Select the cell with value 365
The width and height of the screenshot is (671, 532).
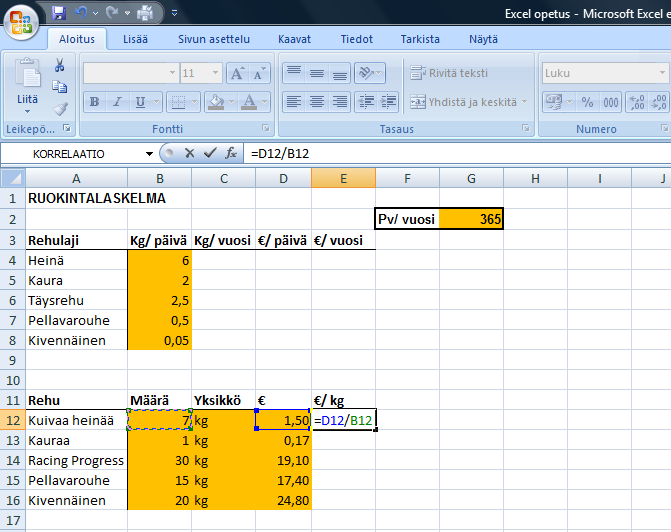pyautogui.click(x=471, y=219)
